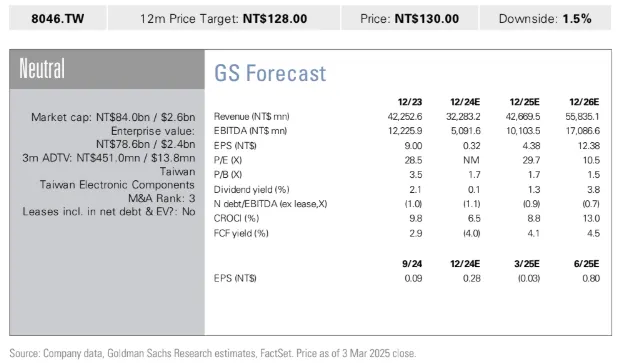Select the Downside 1.5% header cell

[545, 18]
